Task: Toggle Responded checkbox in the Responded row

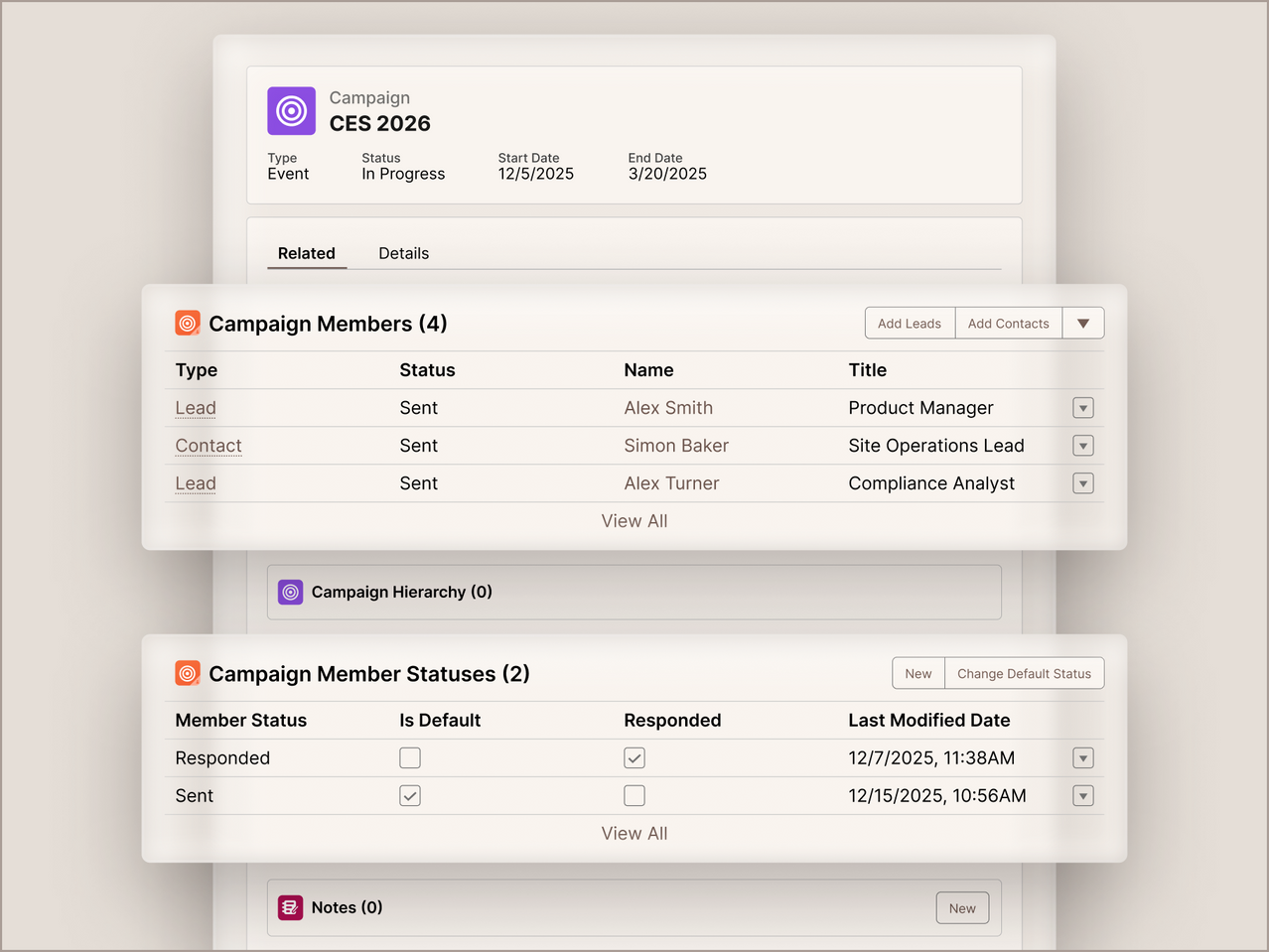Action: [634, 758]
